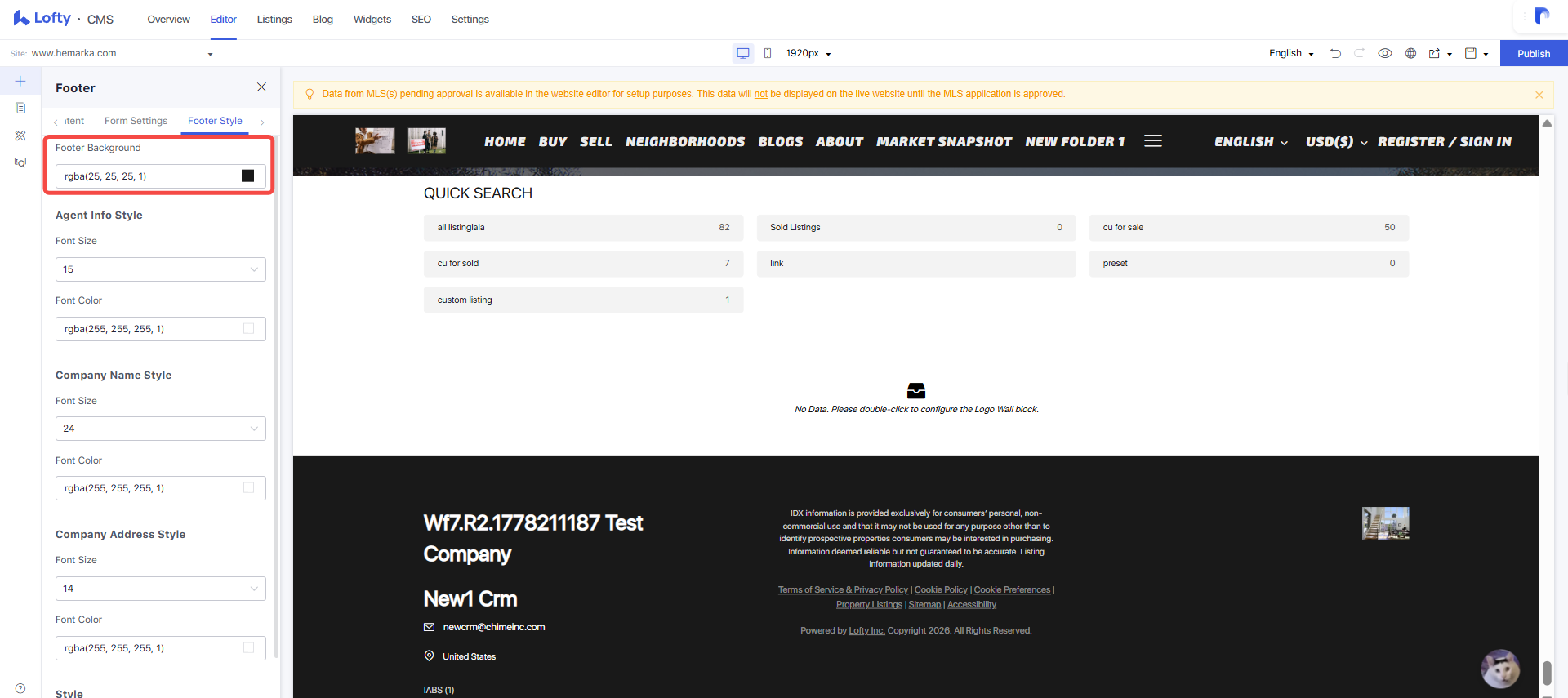This screenshot has width=1568, height=698.
Task: Open the preview search icon in sidebar
Action: 20,162
